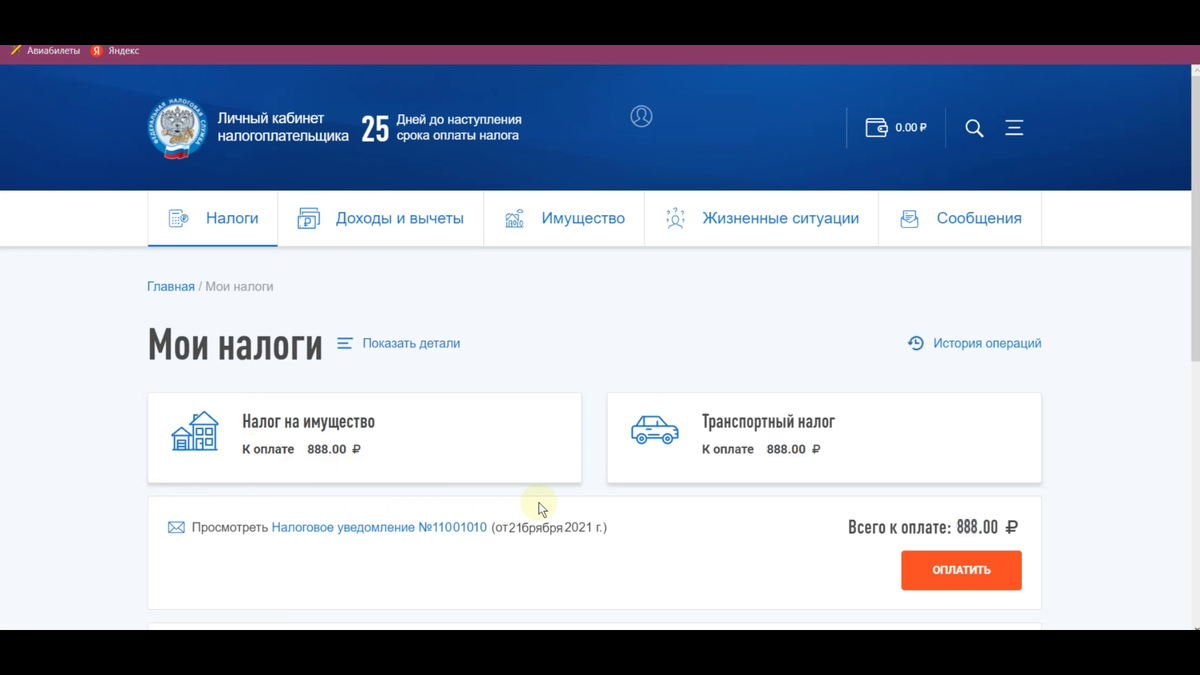1200x675 pixels.
Task: Click the tax service emblem logo
Action: click(x=178, y=128)
